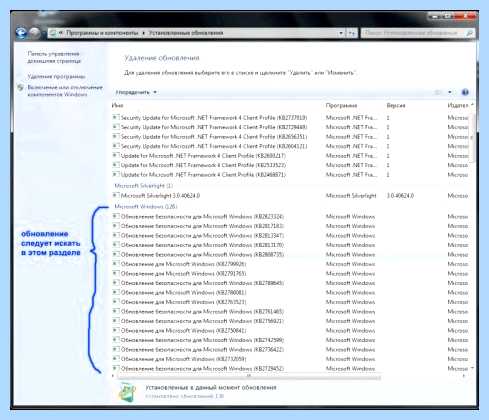Click Программы и компоненты in breadcrumb
This screenshot has height=420, width=489.
point(102,33)
